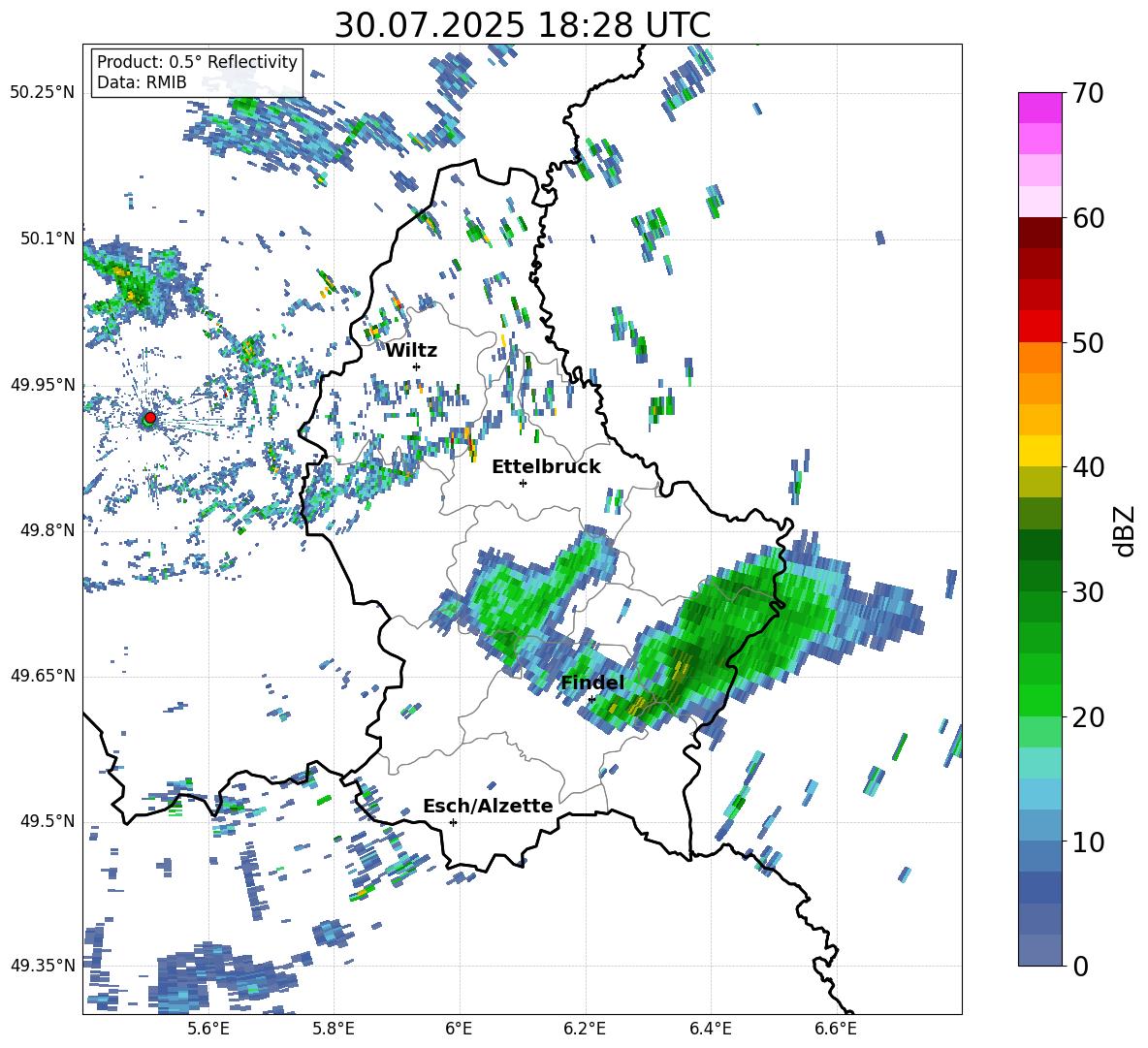
Task: Click the yellow colorbar swatch near 40
Action: (1039, 451)
